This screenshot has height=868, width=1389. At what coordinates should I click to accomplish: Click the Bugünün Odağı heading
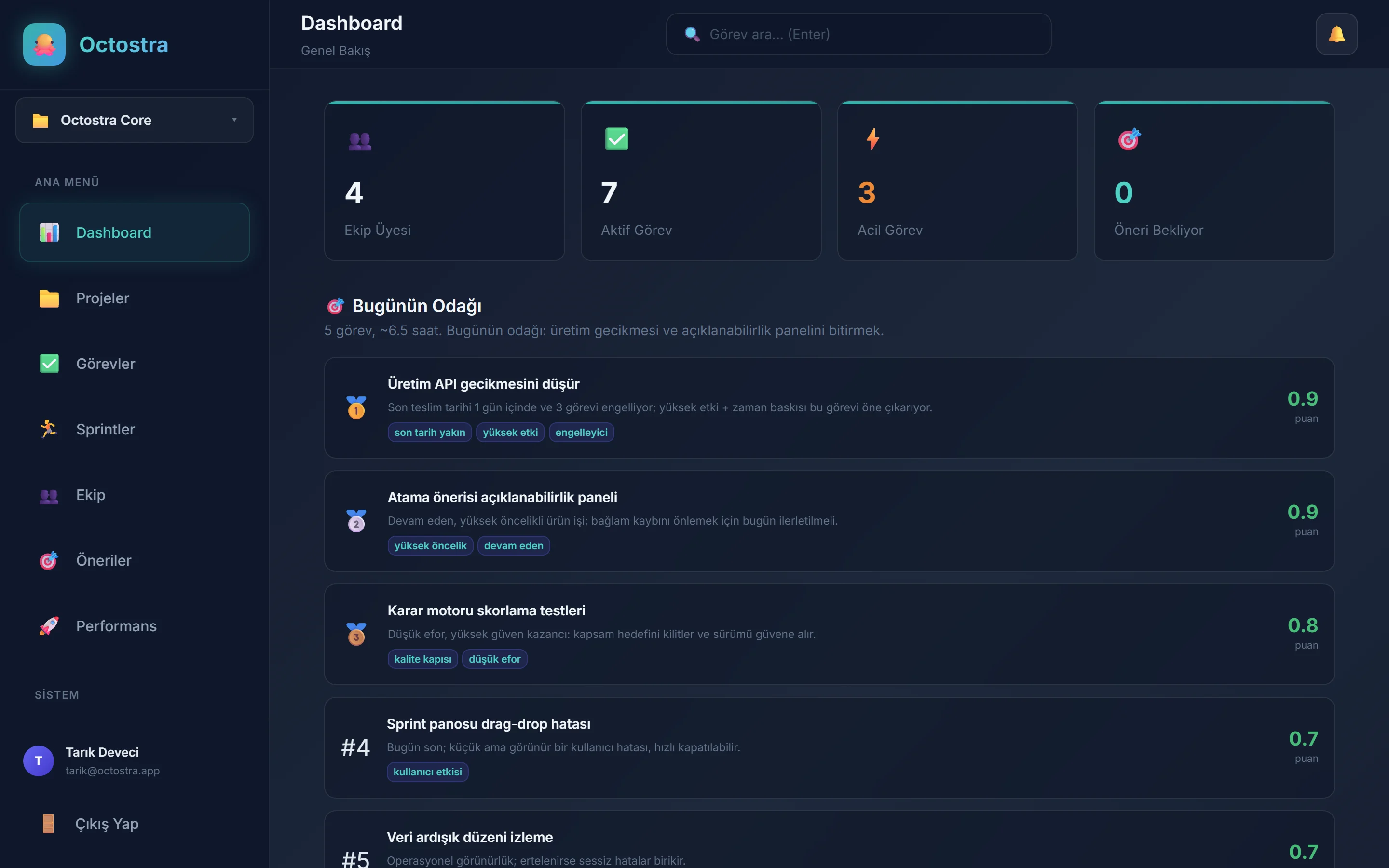coord(417,306)
